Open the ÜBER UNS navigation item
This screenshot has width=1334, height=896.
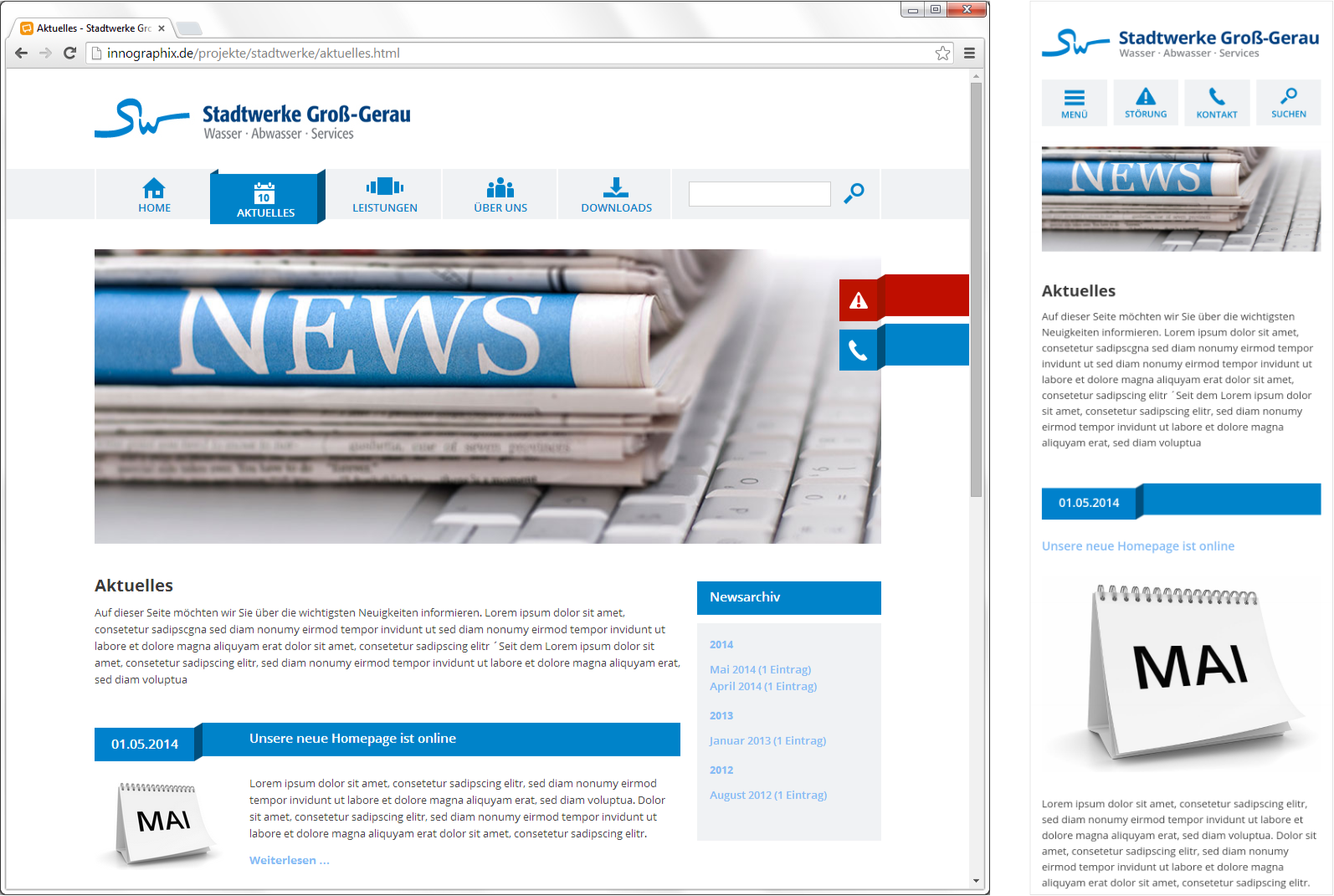[x=500, y=195]
